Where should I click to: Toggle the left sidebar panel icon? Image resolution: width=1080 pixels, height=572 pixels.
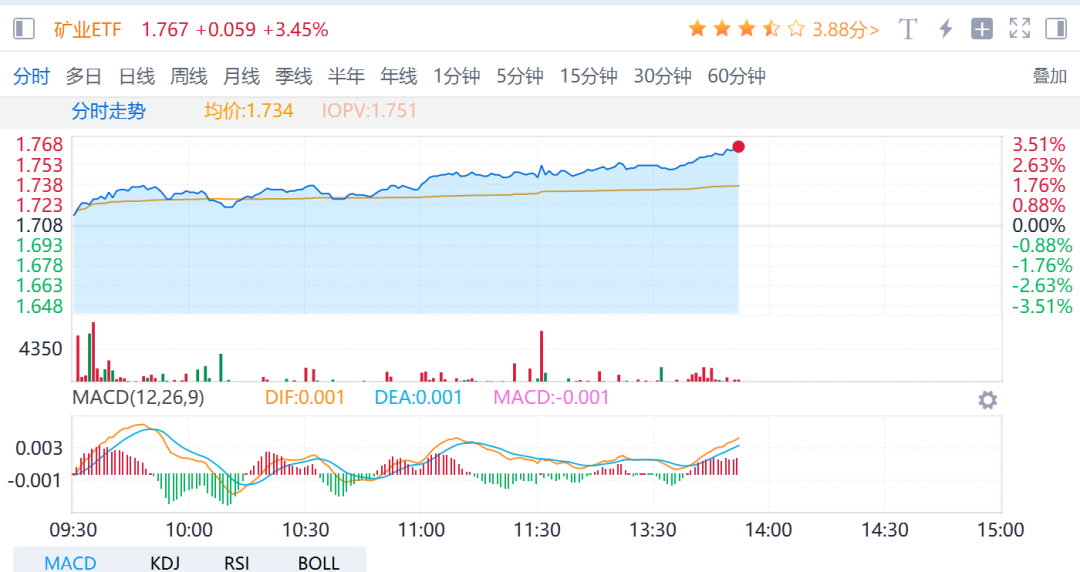pos(24,29)
